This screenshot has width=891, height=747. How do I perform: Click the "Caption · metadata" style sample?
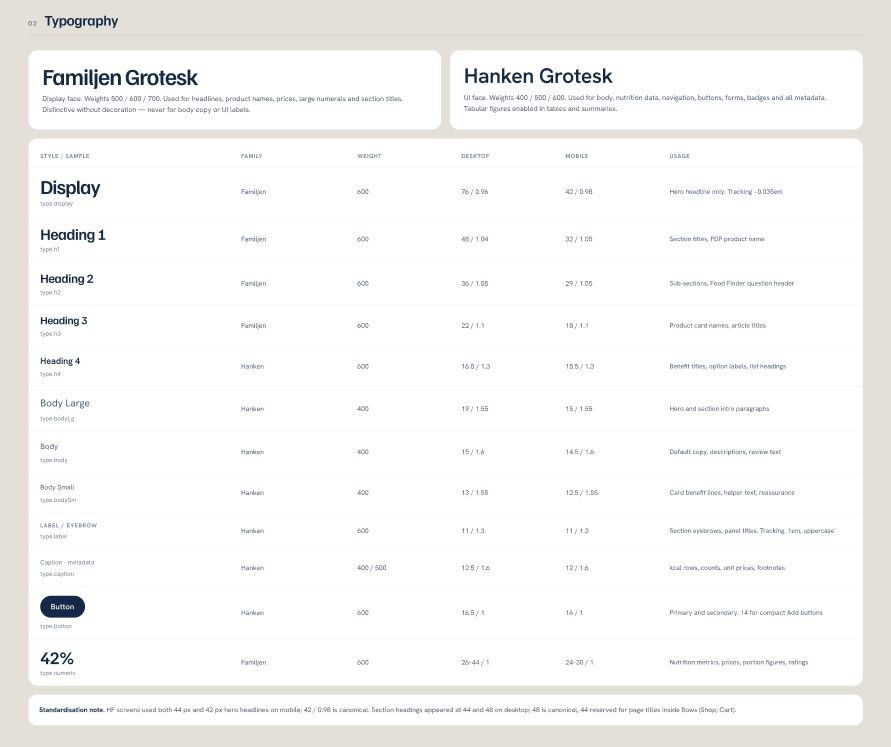[67, 562]
